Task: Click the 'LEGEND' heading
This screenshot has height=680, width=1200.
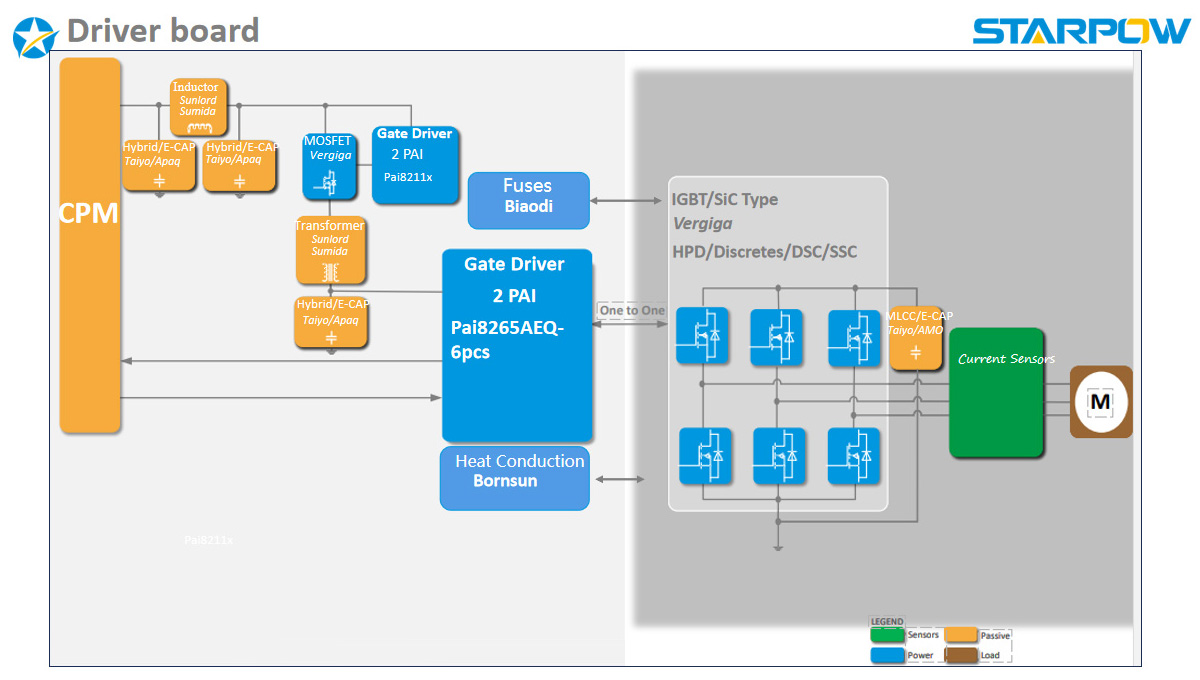Action: tap(887, 622)
